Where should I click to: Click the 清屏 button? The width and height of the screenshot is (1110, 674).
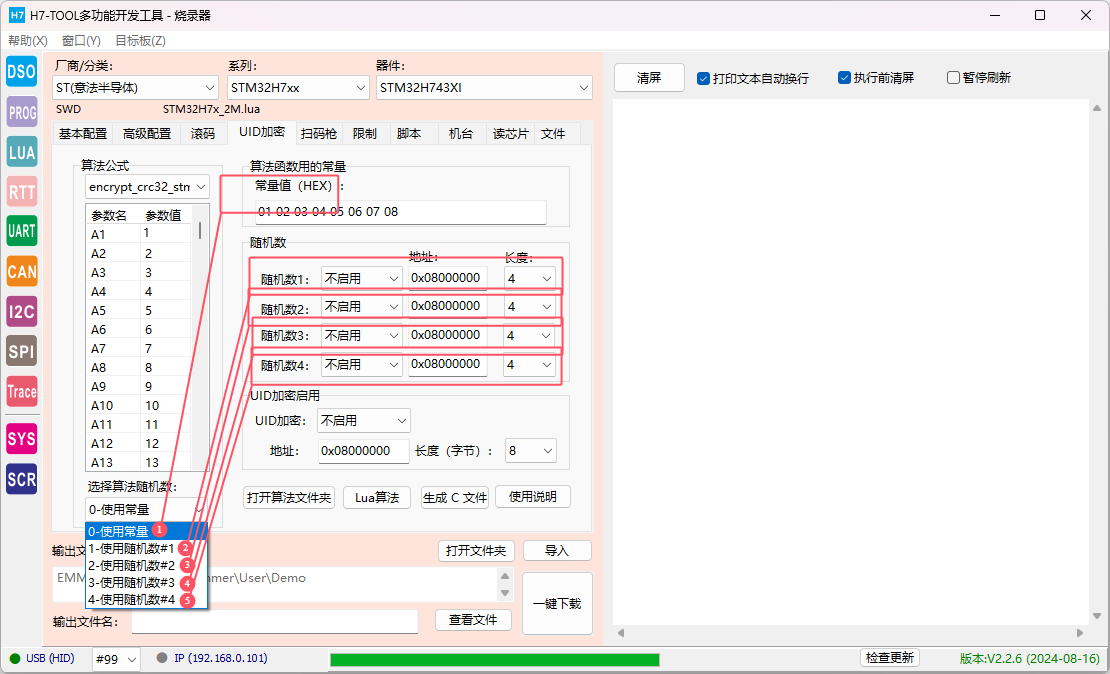coord(649,78)
